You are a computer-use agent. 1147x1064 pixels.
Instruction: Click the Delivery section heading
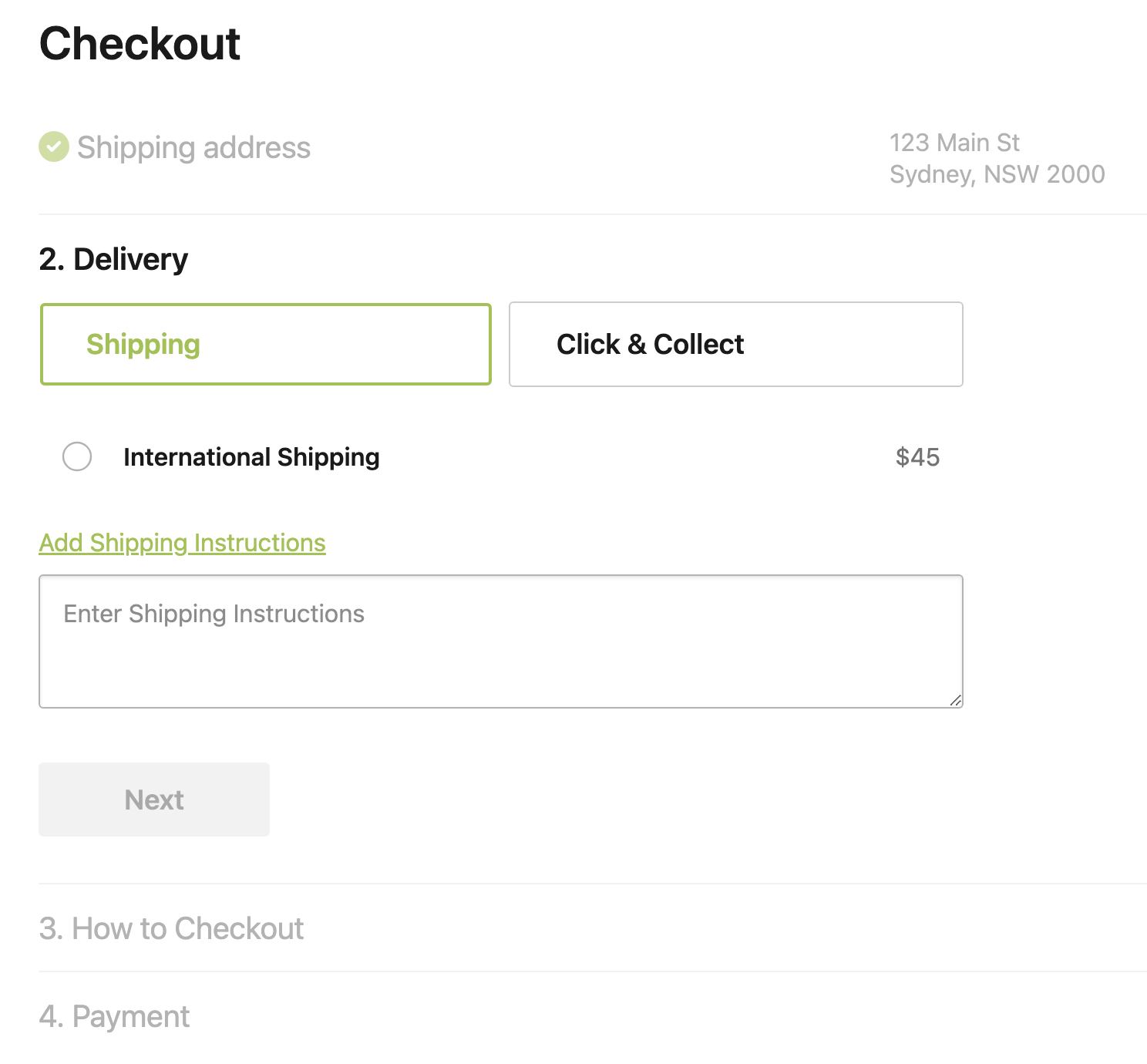[x=113, y=259]
